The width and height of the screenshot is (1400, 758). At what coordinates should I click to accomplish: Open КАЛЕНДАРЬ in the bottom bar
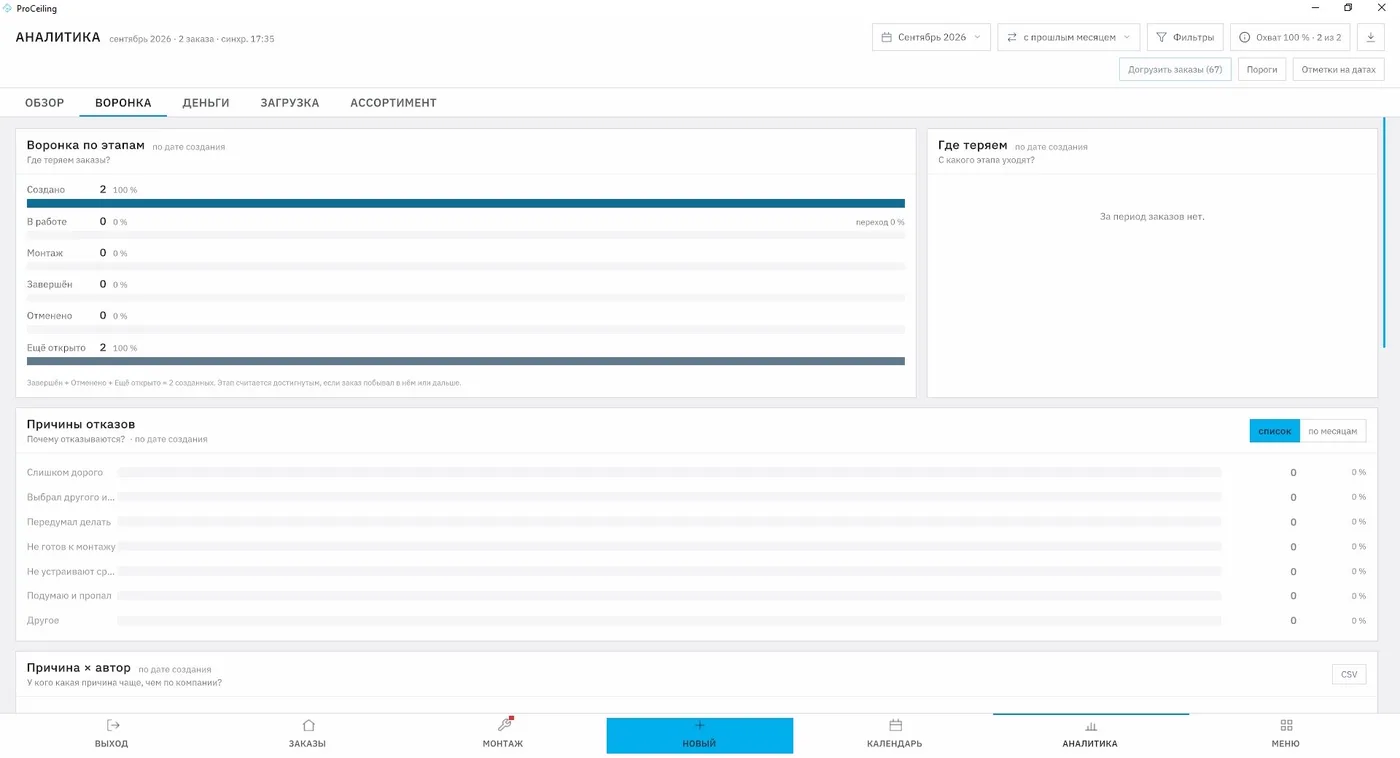pyautogui.click(x=895, y=735)
